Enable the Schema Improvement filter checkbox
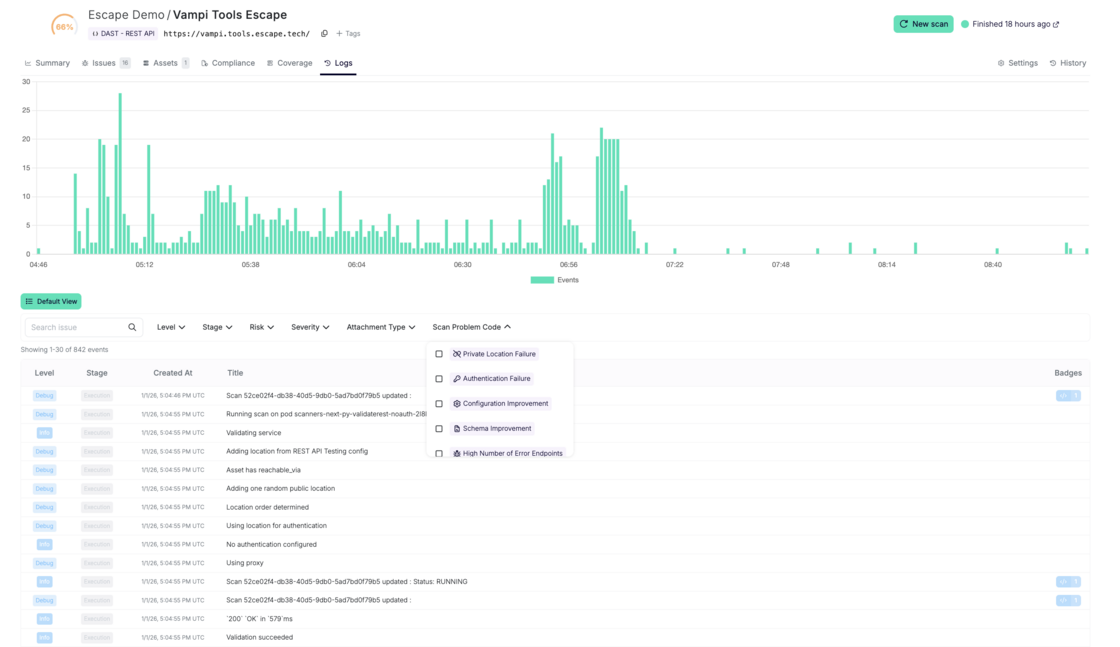The width and height of the screenshot is (1120, 647). click(x=439, y=429)
